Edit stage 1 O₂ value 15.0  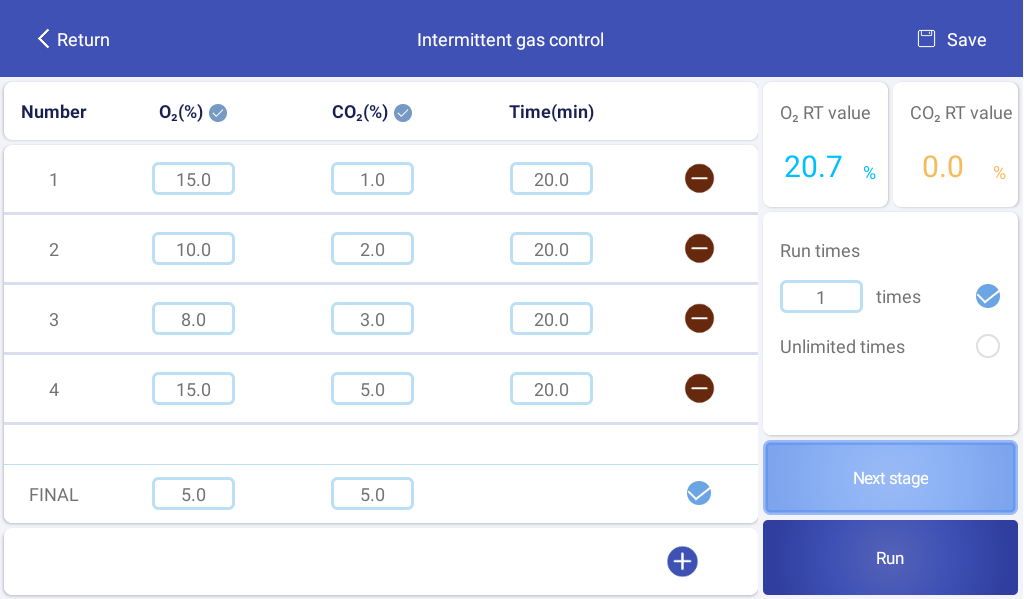[x=193, y=180]
